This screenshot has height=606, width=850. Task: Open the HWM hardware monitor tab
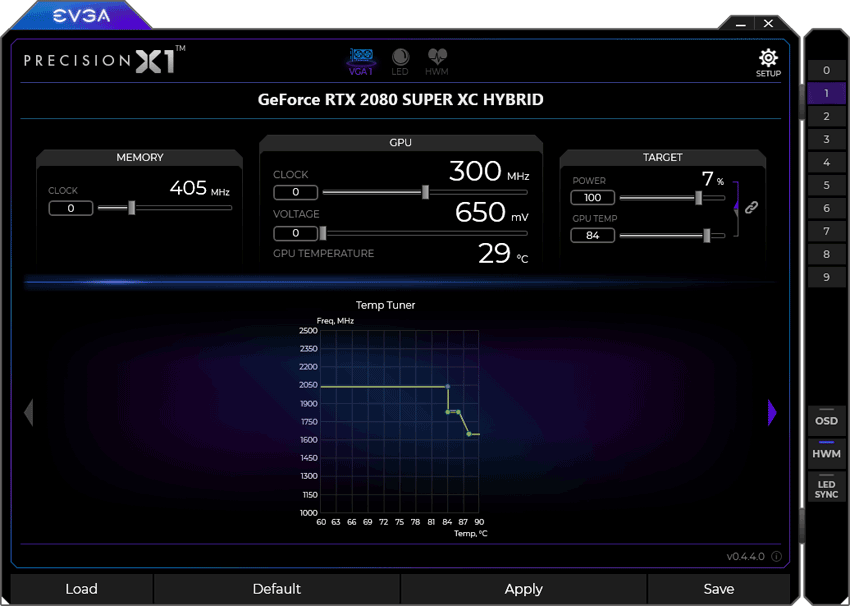pos(437,62)
